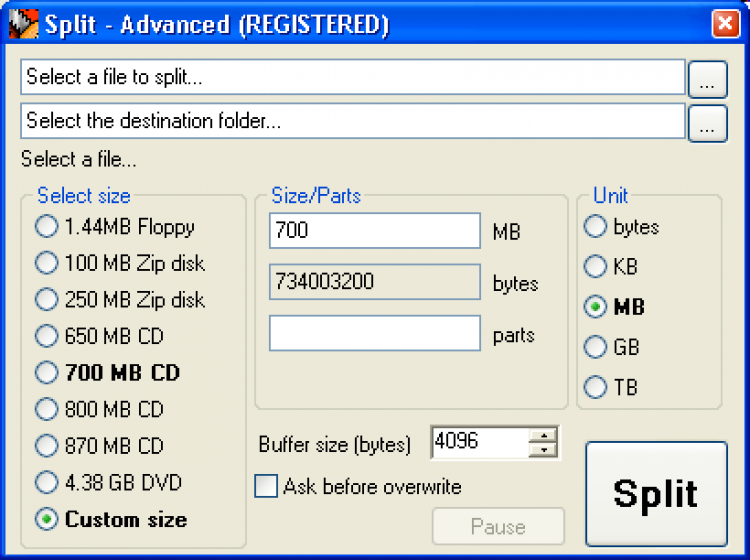Click the disabled Pause button
This screenshot has height=560, width=750.
tap(498, 526)
